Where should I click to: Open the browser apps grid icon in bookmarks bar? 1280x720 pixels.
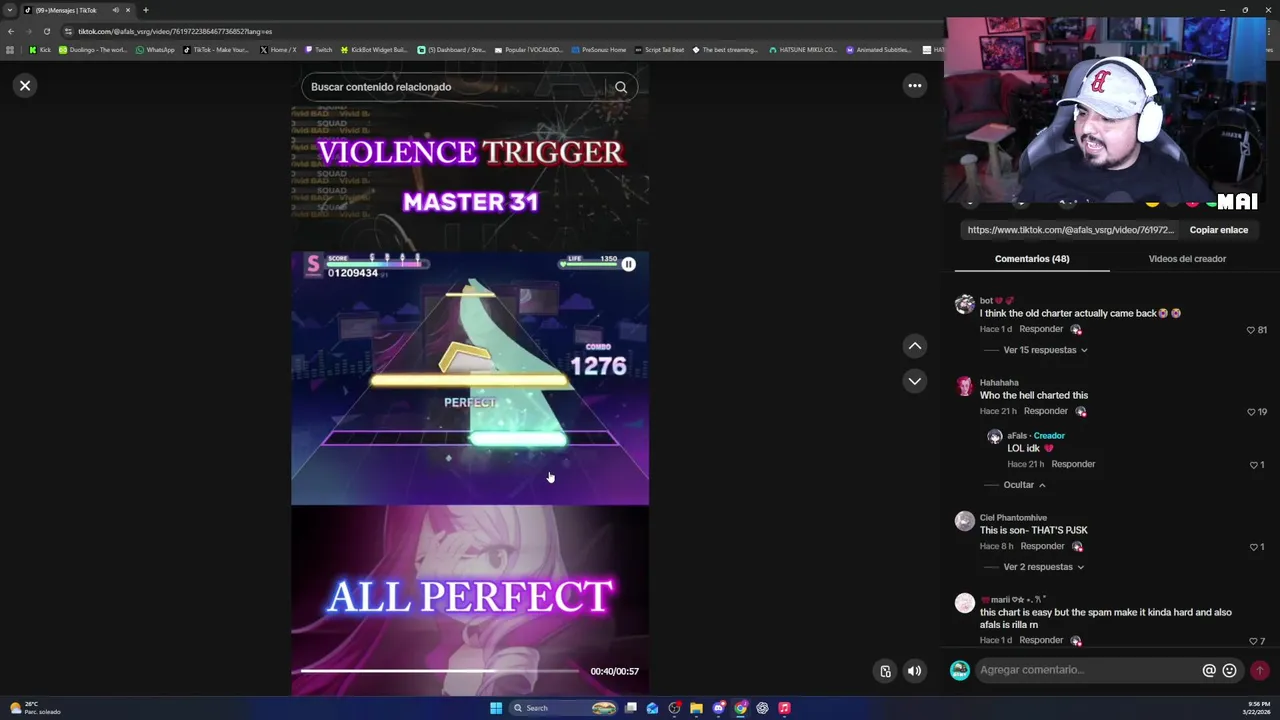pos(10,50)
